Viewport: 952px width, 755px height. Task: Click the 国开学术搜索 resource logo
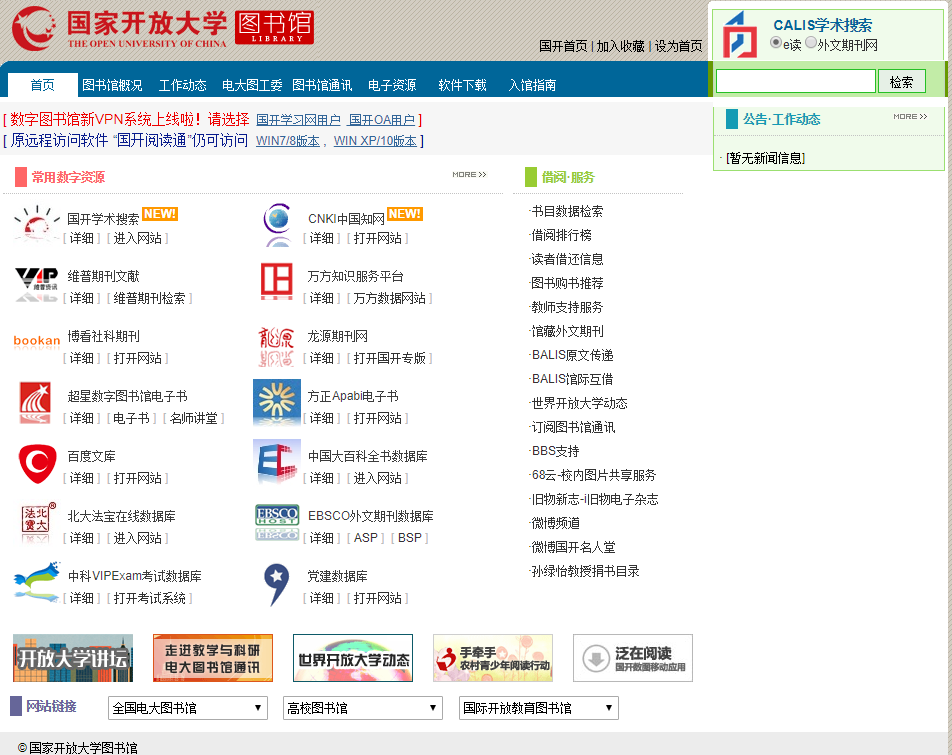pyautogui.click(x=36, y=224)
